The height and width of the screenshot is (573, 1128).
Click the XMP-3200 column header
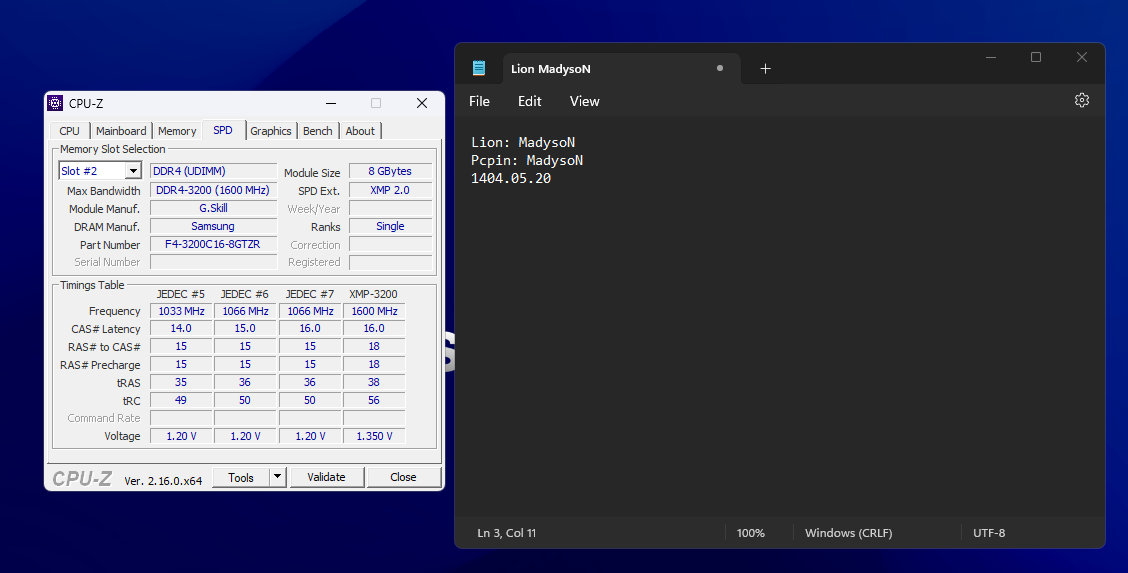coord(373,293)
